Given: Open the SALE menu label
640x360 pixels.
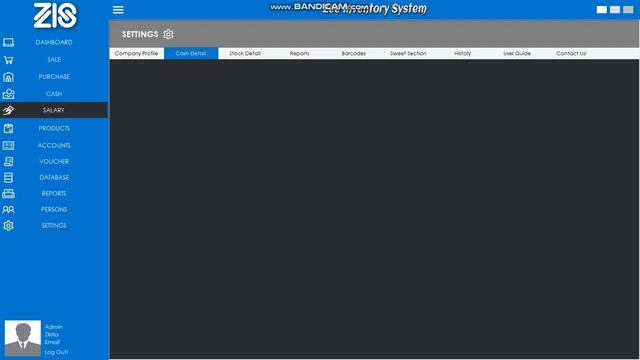Looking at the screenshot, I should (54, 60).
